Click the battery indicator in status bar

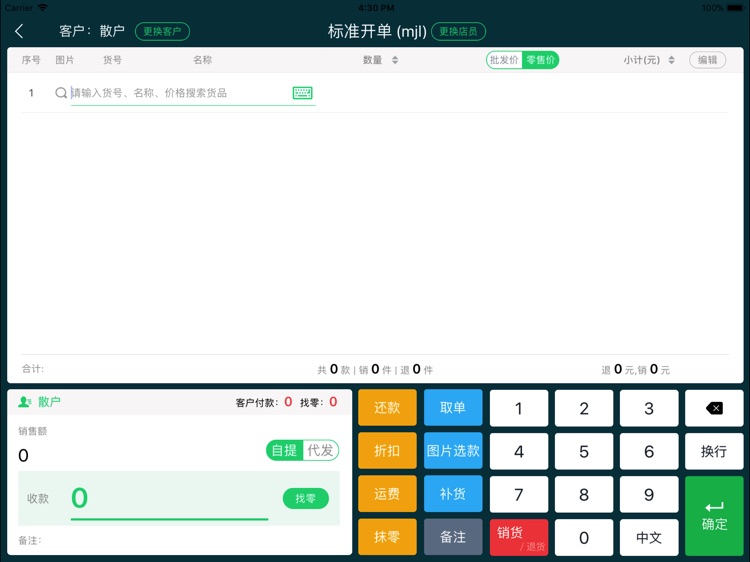736,8
